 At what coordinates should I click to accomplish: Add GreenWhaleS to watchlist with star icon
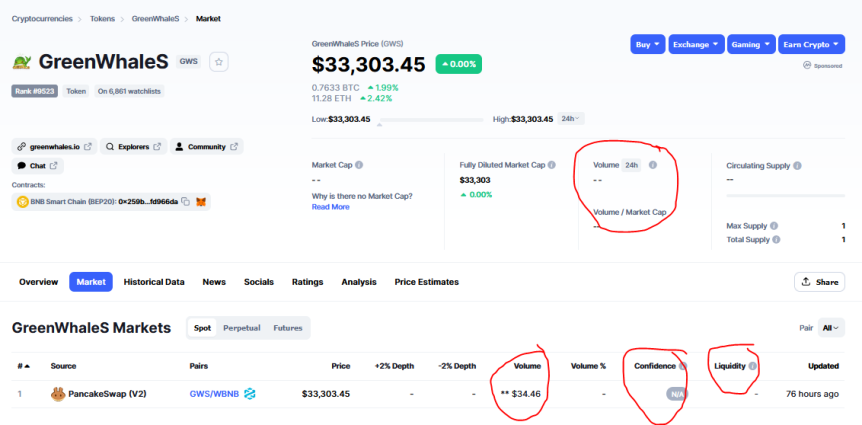click(219, 62)
